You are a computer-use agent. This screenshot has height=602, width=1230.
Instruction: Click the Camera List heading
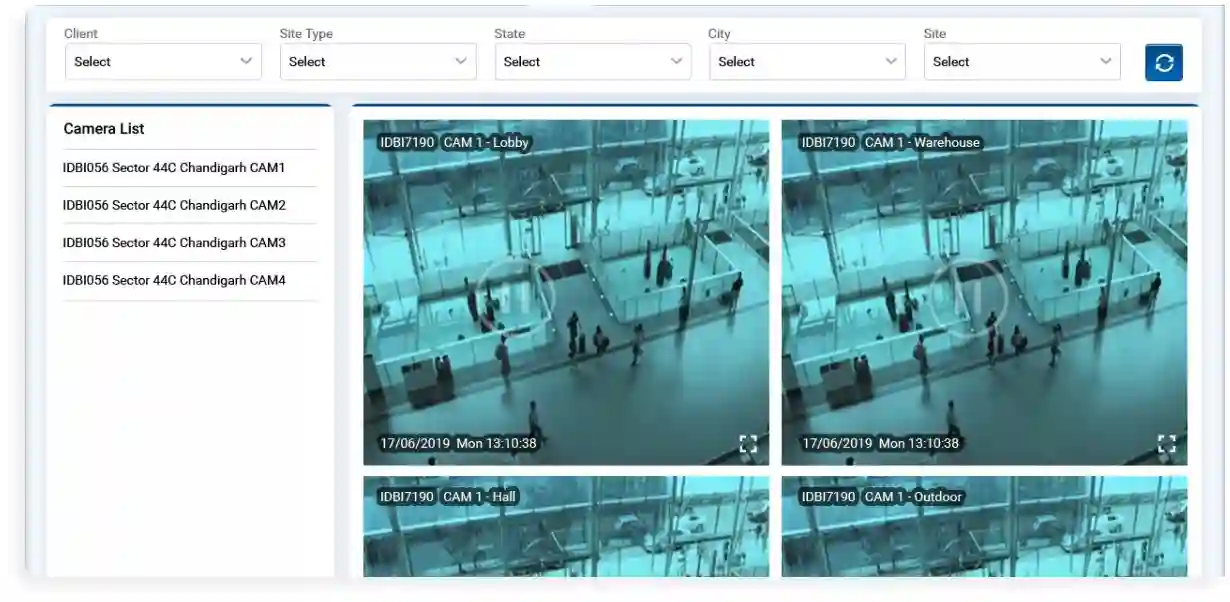point(104,129)
